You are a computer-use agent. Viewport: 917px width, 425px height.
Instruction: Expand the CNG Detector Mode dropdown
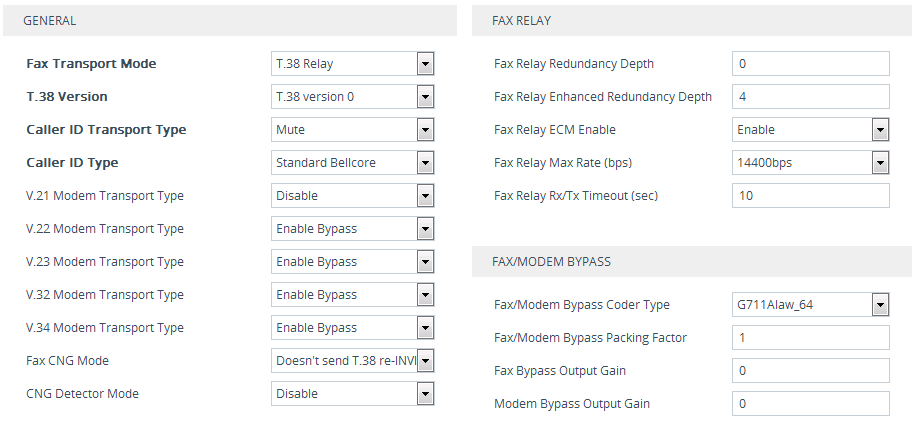tap(352, 394)
